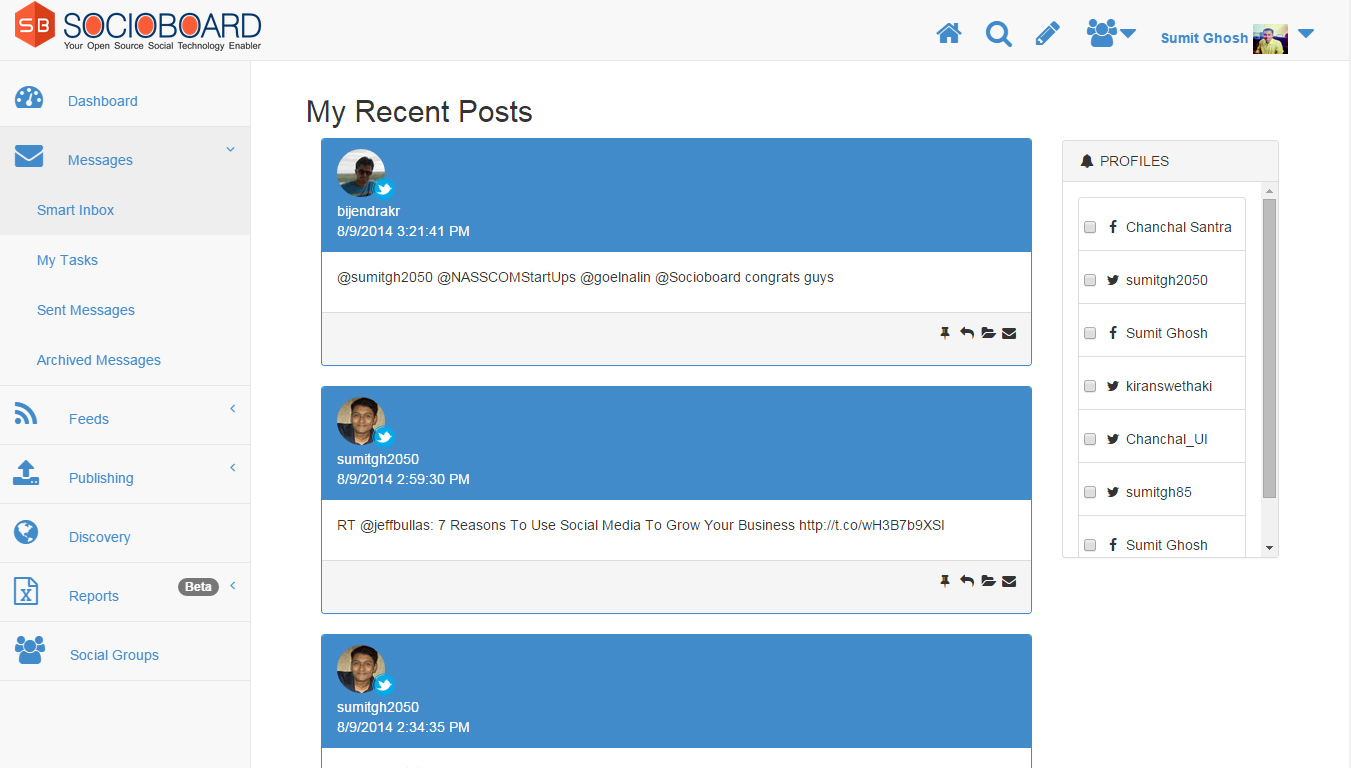Email the jeffbullas retweet via envelope icon
The width and height of the screenshot is (1351, 768).
click(x=1009, y=581)
